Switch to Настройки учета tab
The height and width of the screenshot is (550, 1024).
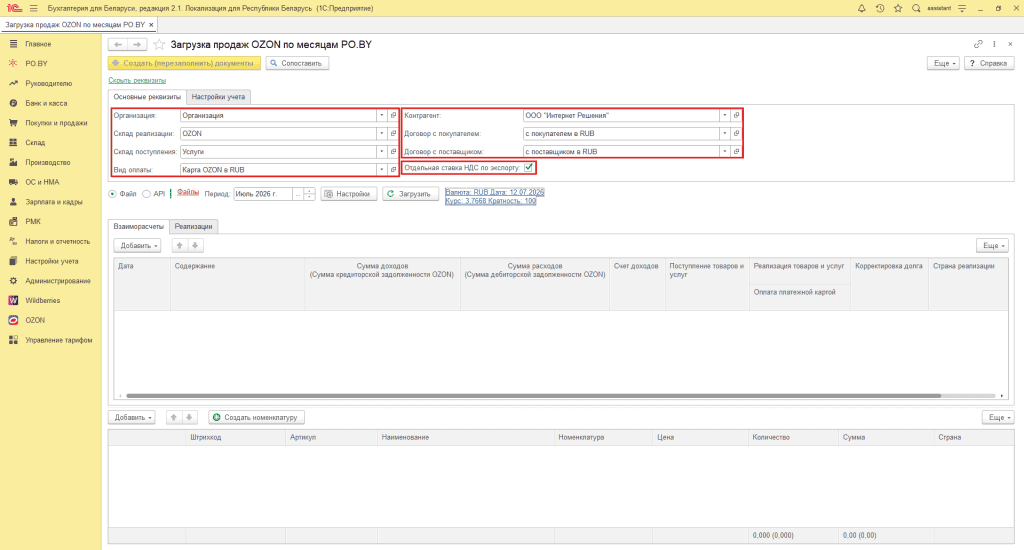tap(218, 97)
